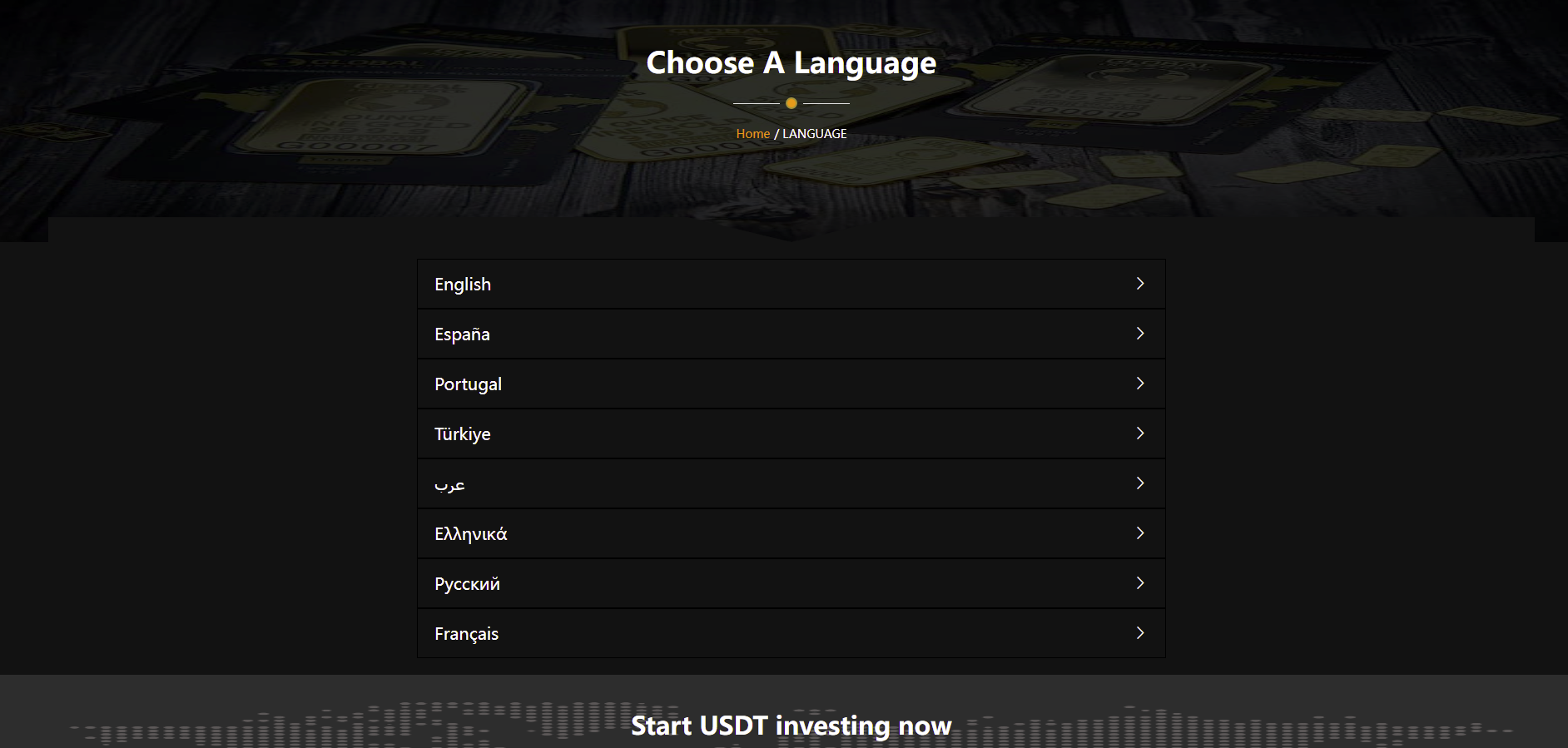1568x748 pixels.
Task: Click the chevron arrow beside English
Action: [1140, 284]
